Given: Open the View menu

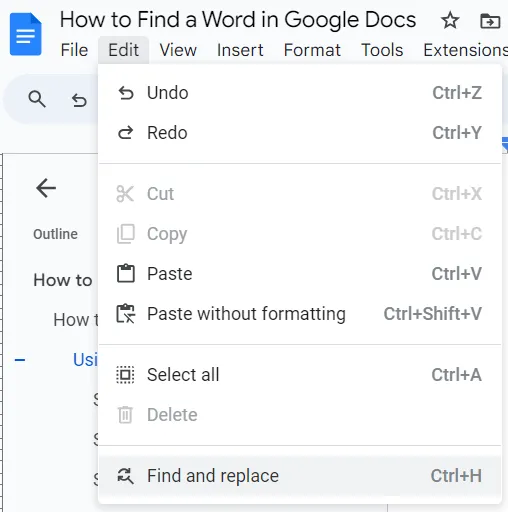Looking at the screenshot, I should (178, 50).
